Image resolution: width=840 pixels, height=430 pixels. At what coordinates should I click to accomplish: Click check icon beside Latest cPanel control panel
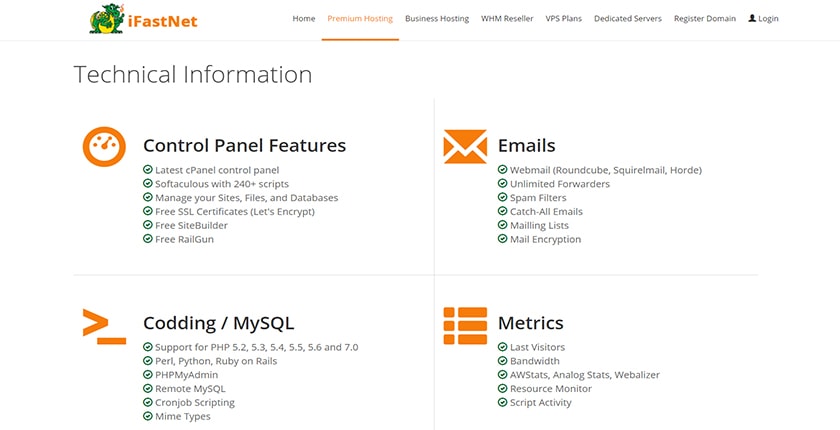pyautogui.click(x=148, y=170)
